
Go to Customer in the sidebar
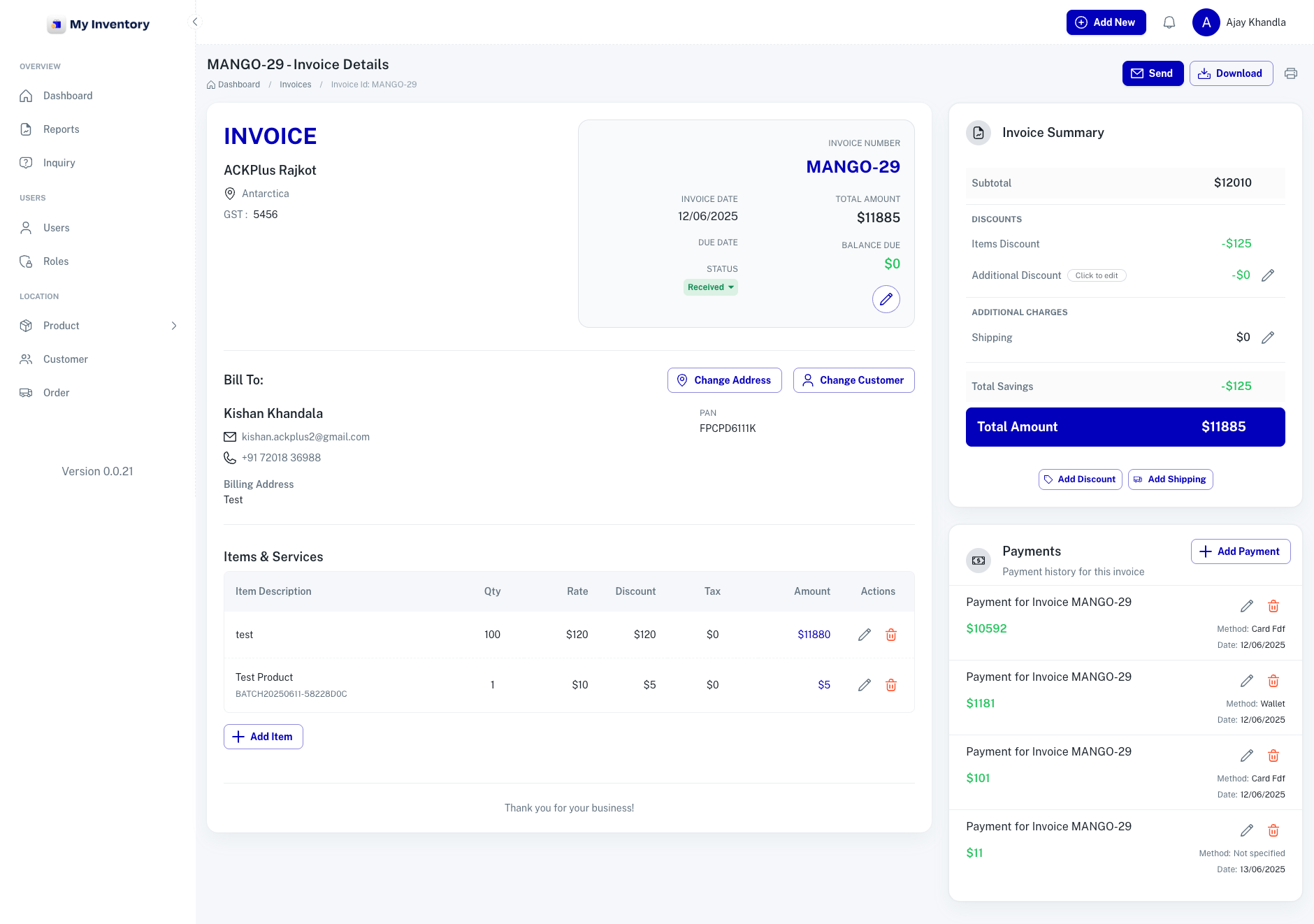(66, 359)
